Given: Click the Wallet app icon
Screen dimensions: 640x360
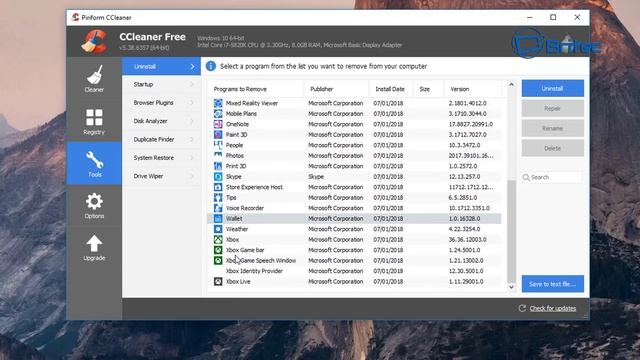Looking at the screenshot, I should 218,219.
